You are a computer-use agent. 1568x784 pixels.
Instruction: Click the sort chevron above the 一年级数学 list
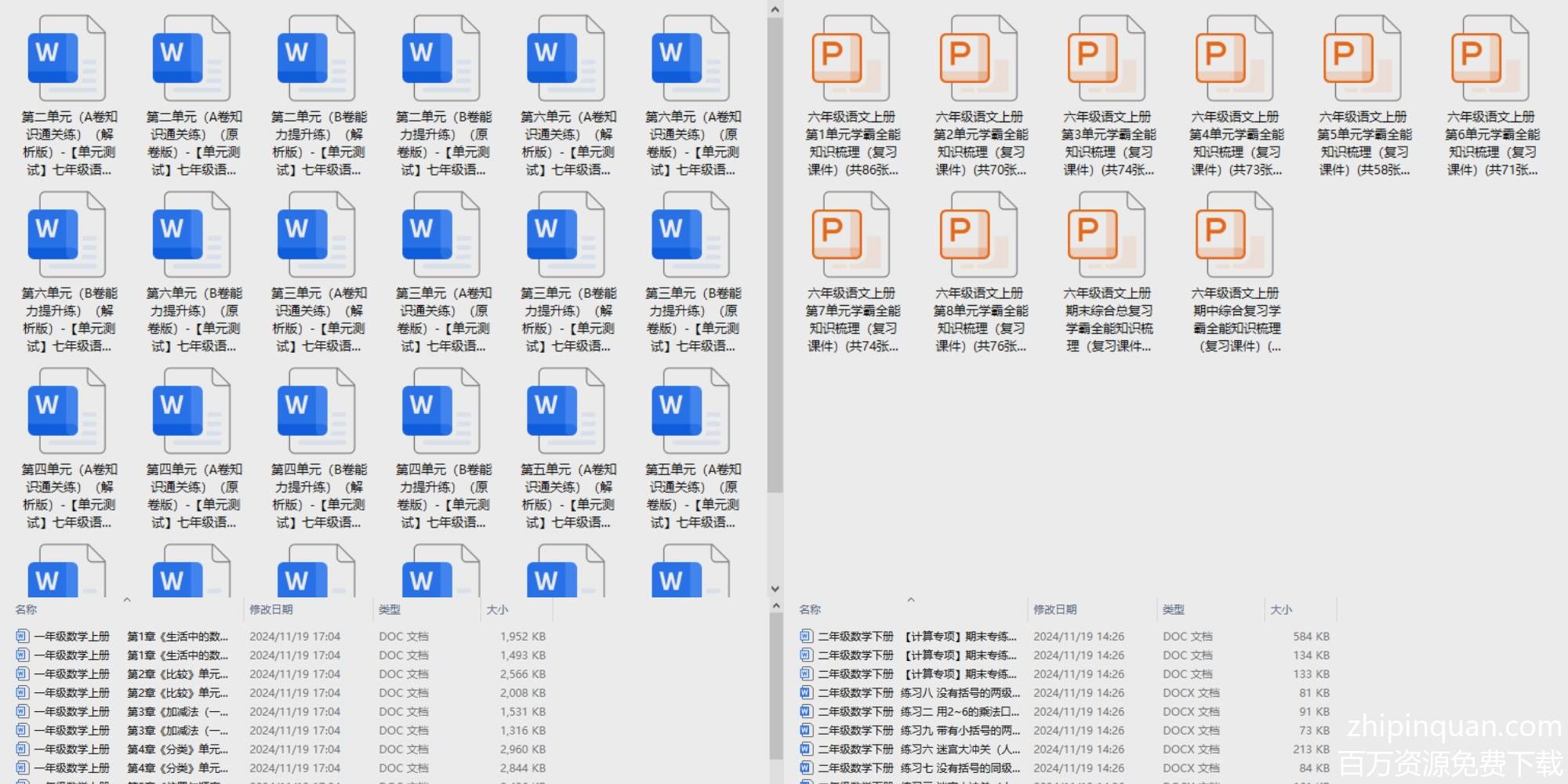(x=127, y=601)
